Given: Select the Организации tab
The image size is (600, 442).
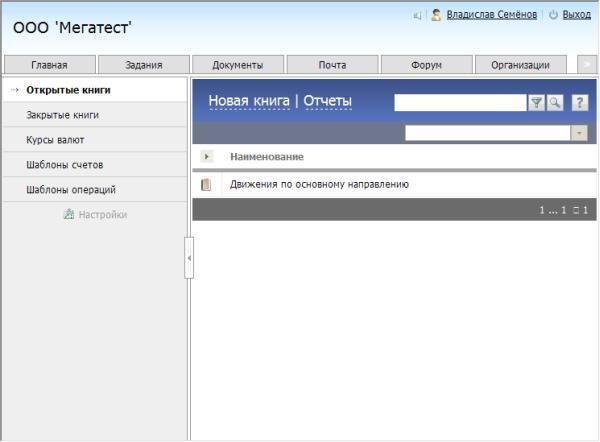Looking at the screenshot, I should pos(521,65).
